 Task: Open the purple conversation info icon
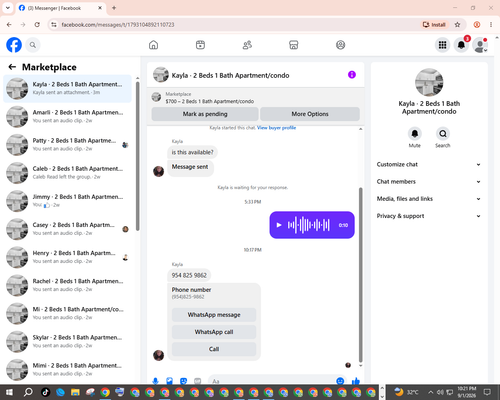pyautogui.click(x=352, y=75)
